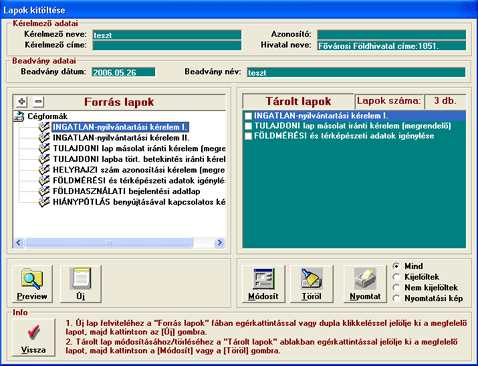Screen dimensions: 478x366
Task: Click the 3 db. sheet count value
Action: pyautogui.click(x=445, y=101)
